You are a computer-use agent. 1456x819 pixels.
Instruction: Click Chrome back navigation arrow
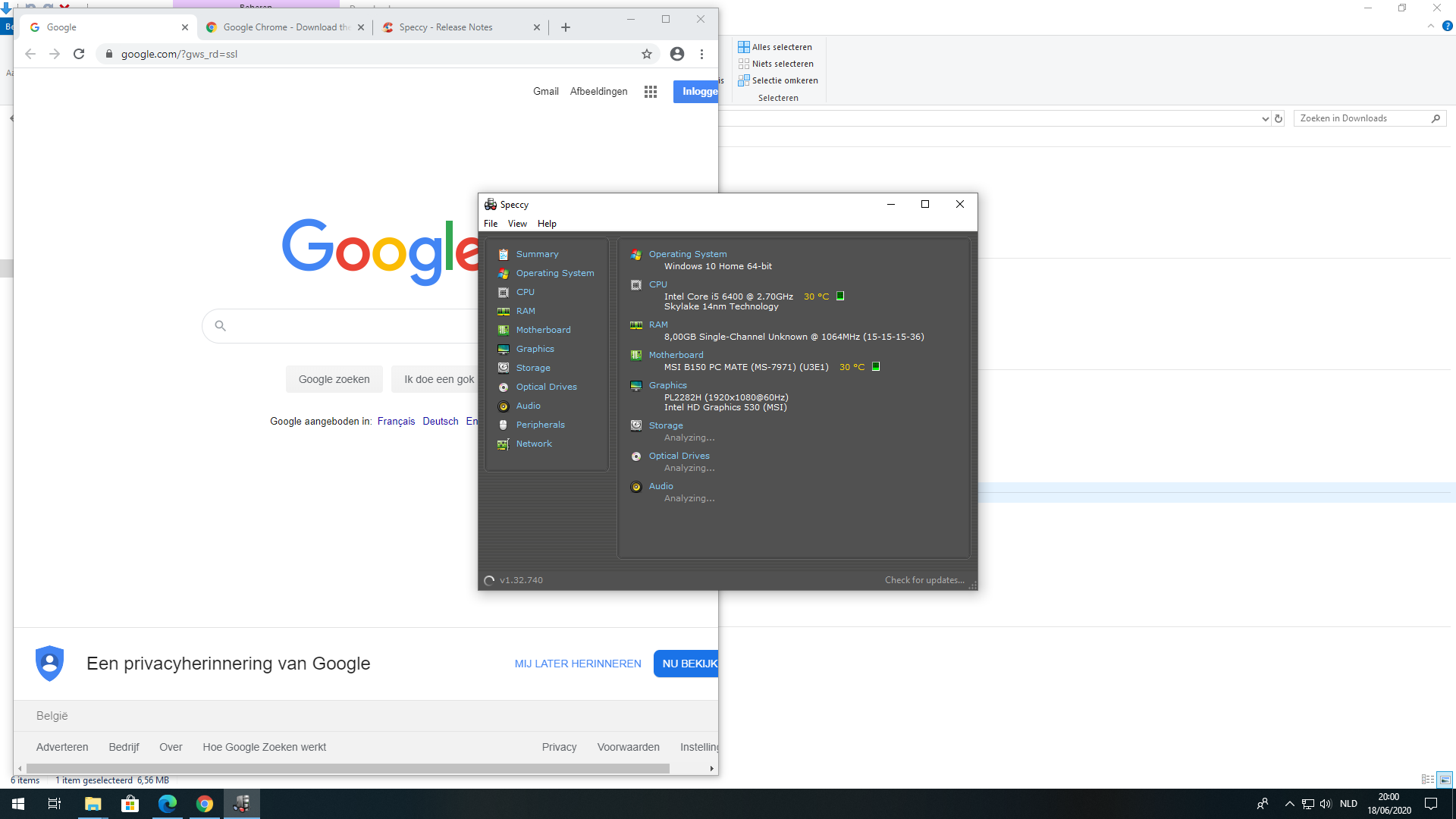[30, 54]
